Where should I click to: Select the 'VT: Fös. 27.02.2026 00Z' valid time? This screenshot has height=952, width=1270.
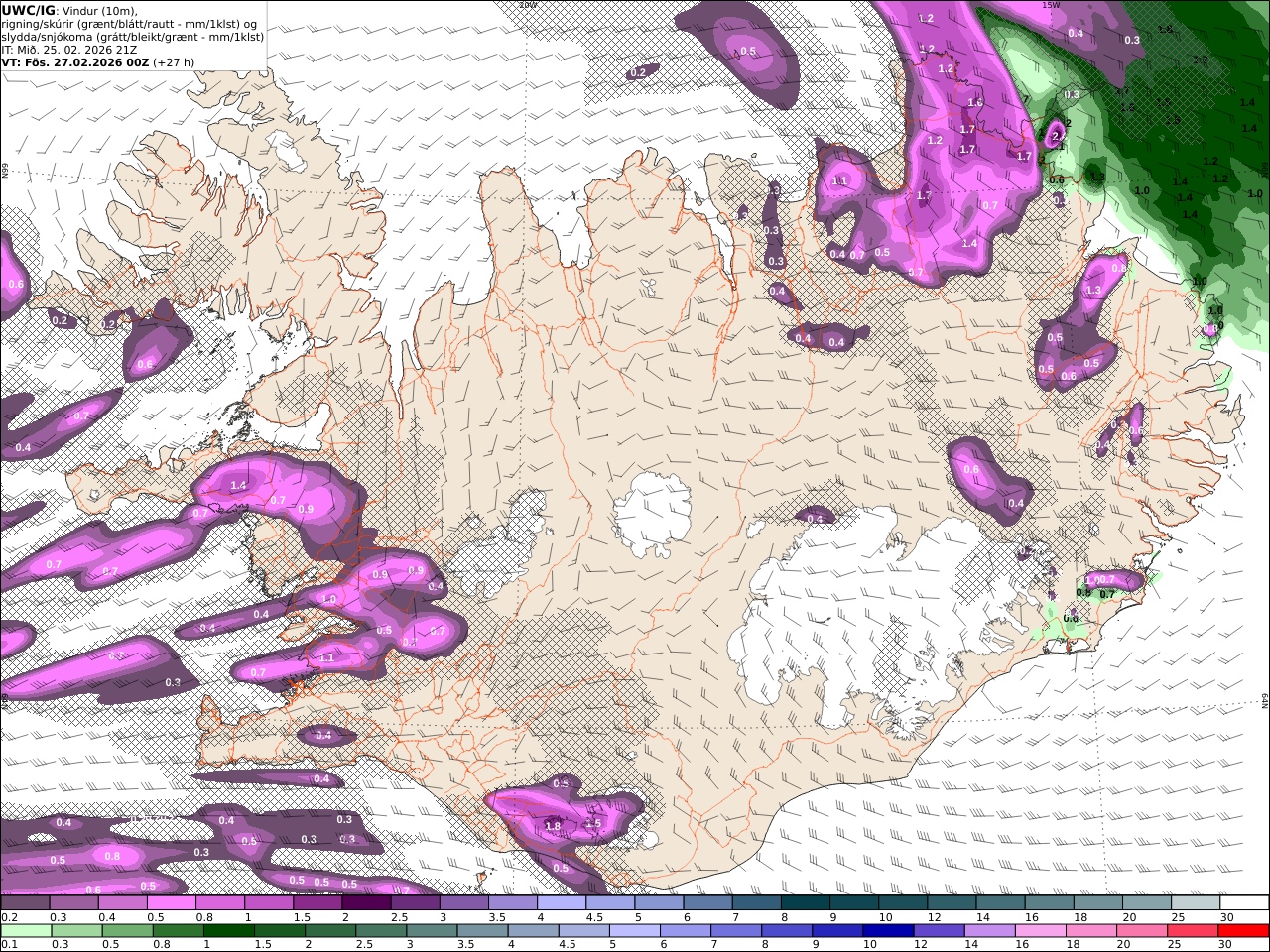pos(75,62)
